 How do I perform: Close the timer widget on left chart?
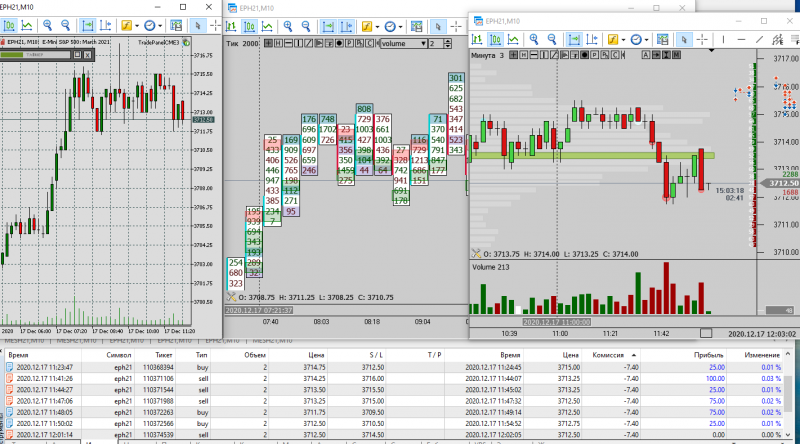click(88, 55)
